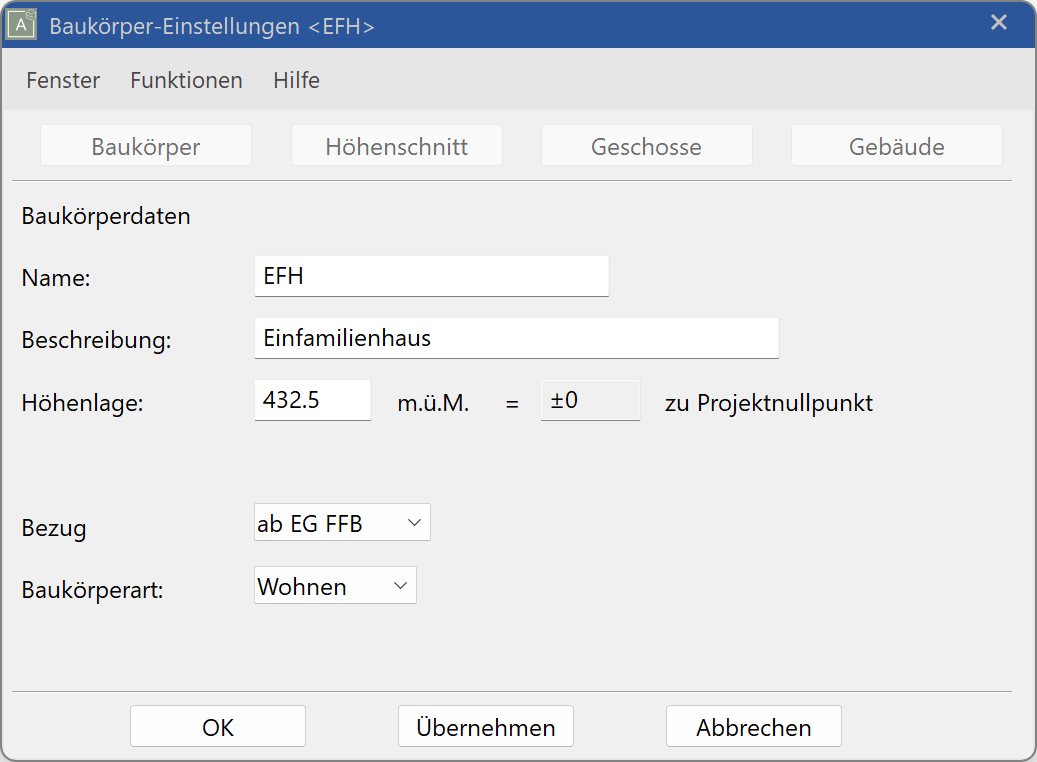The image size is (1037, 762).
Task: Expand the Bezug dropdown
Action: point(342,523)
